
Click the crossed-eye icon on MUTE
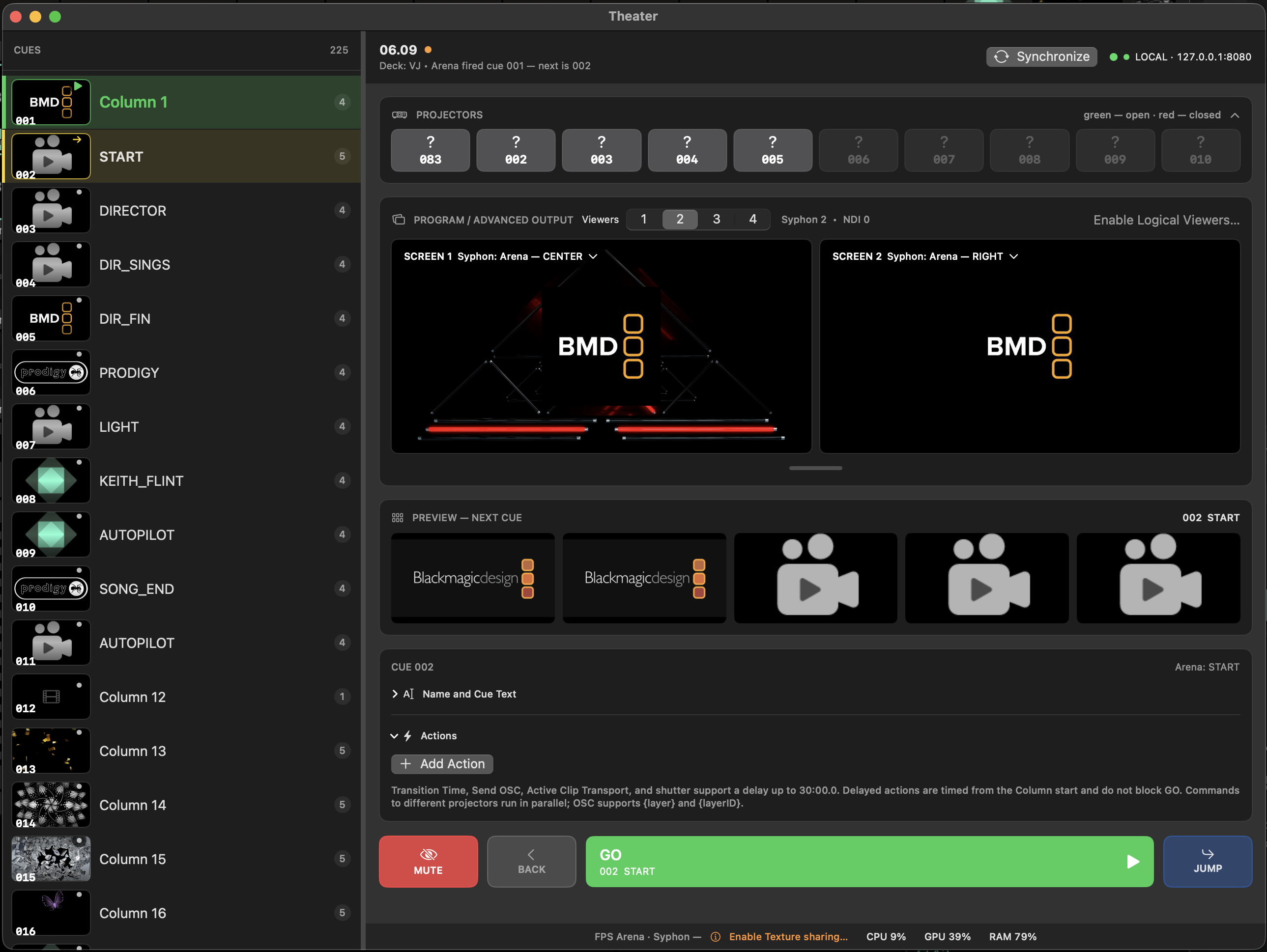point(429,854)
